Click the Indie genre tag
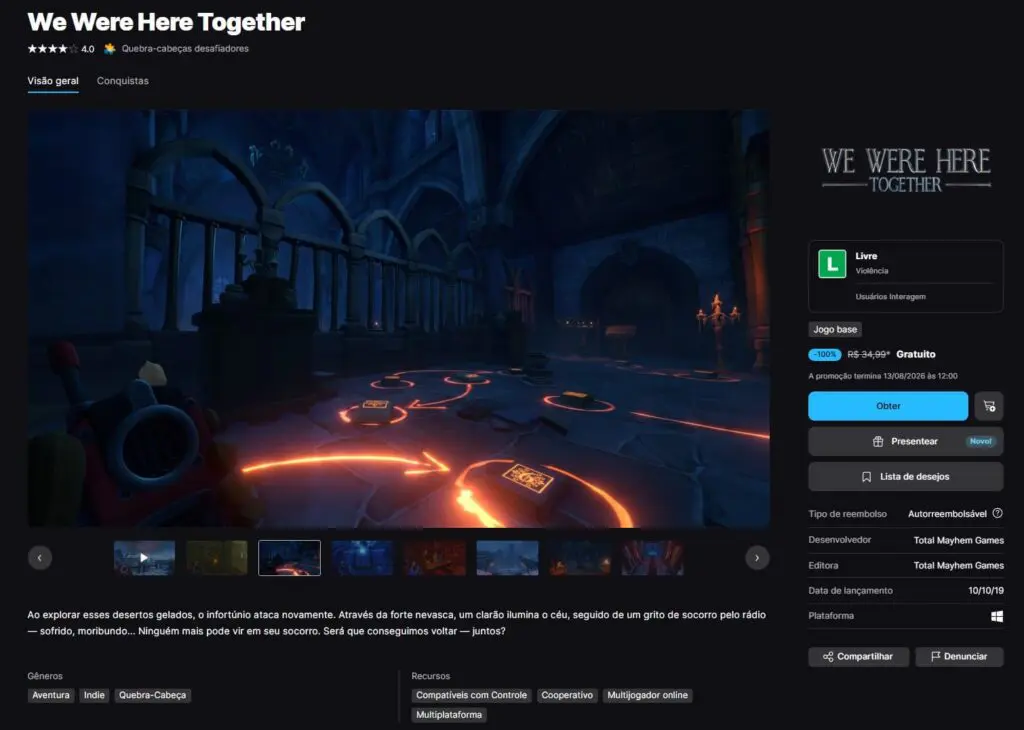The height and width of the screenshot is (730, 1024). 94,695
